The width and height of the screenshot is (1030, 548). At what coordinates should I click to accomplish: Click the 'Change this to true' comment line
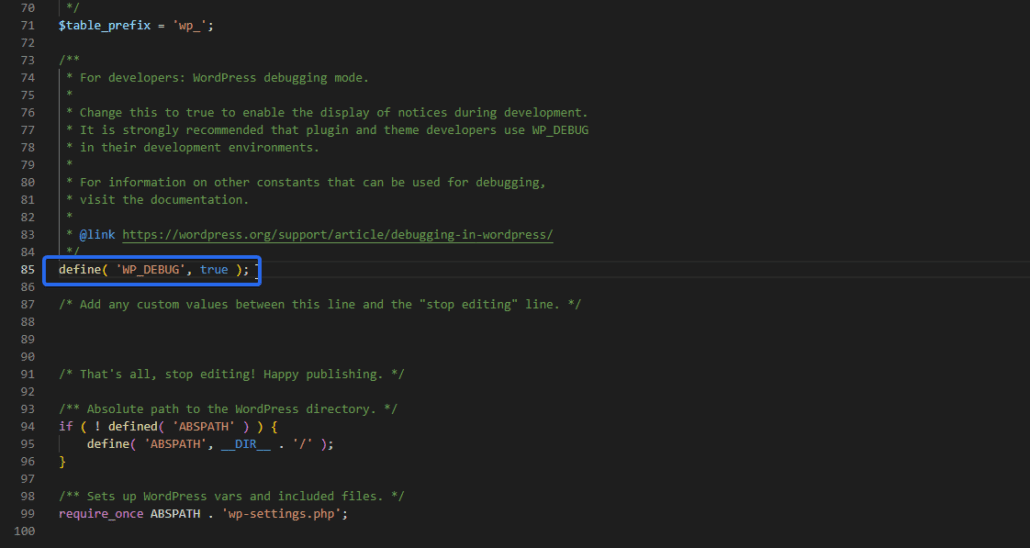pos(334,112)
